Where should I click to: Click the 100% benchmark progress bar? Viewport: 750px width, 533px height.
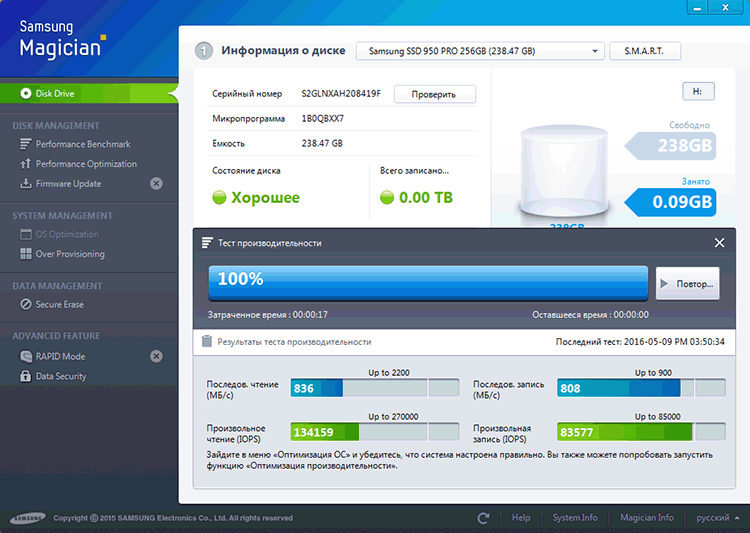(x=428, y=281)
